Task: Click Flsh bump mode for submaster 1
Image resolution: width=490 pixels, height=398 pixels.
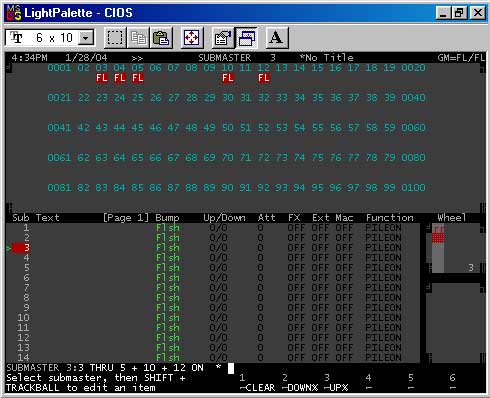Action: pyautogui.click(x=168, y=228)
